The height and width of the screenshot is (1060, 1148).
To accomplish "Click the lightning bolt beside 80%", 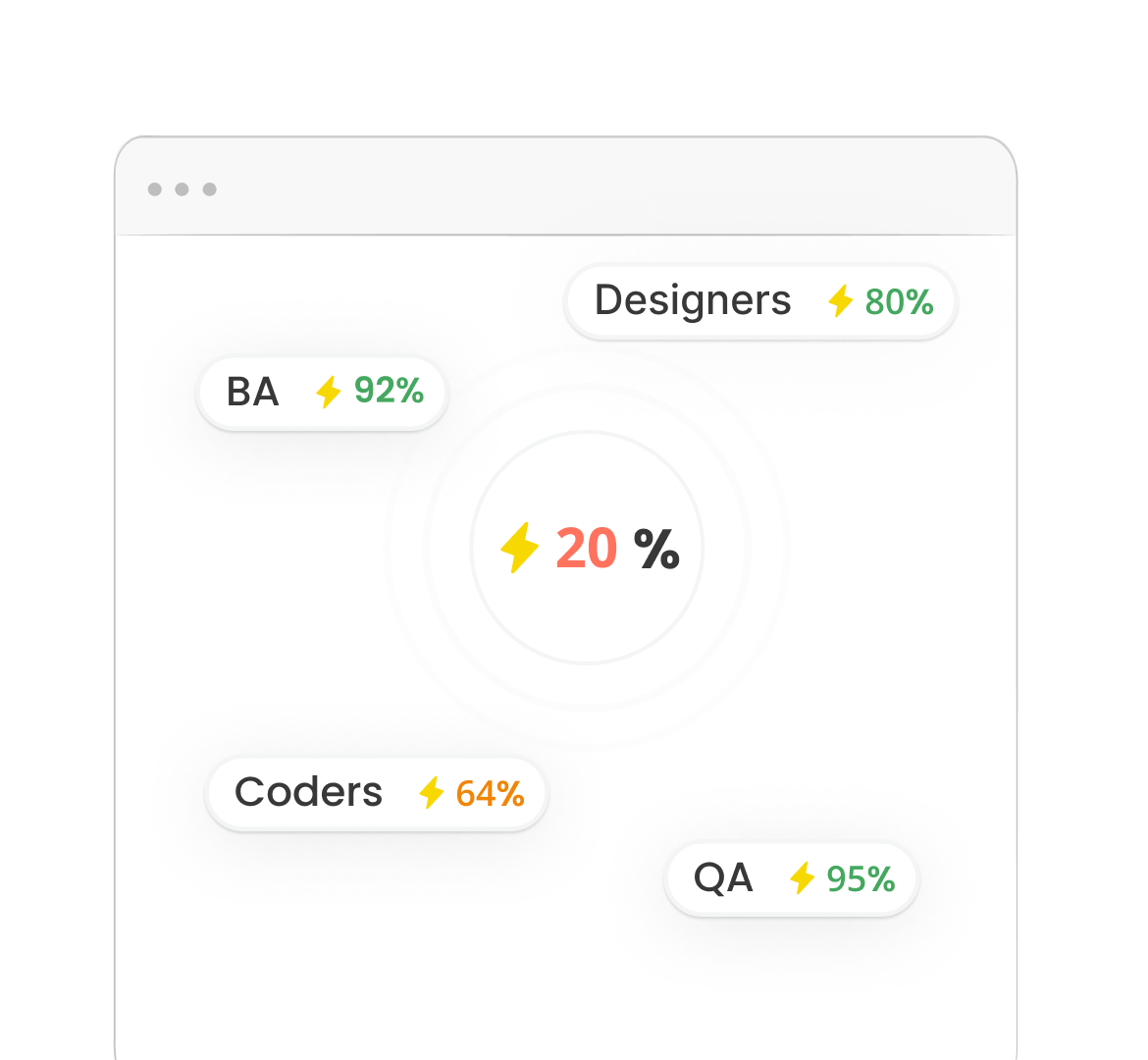I will click(x=841, y=301).
